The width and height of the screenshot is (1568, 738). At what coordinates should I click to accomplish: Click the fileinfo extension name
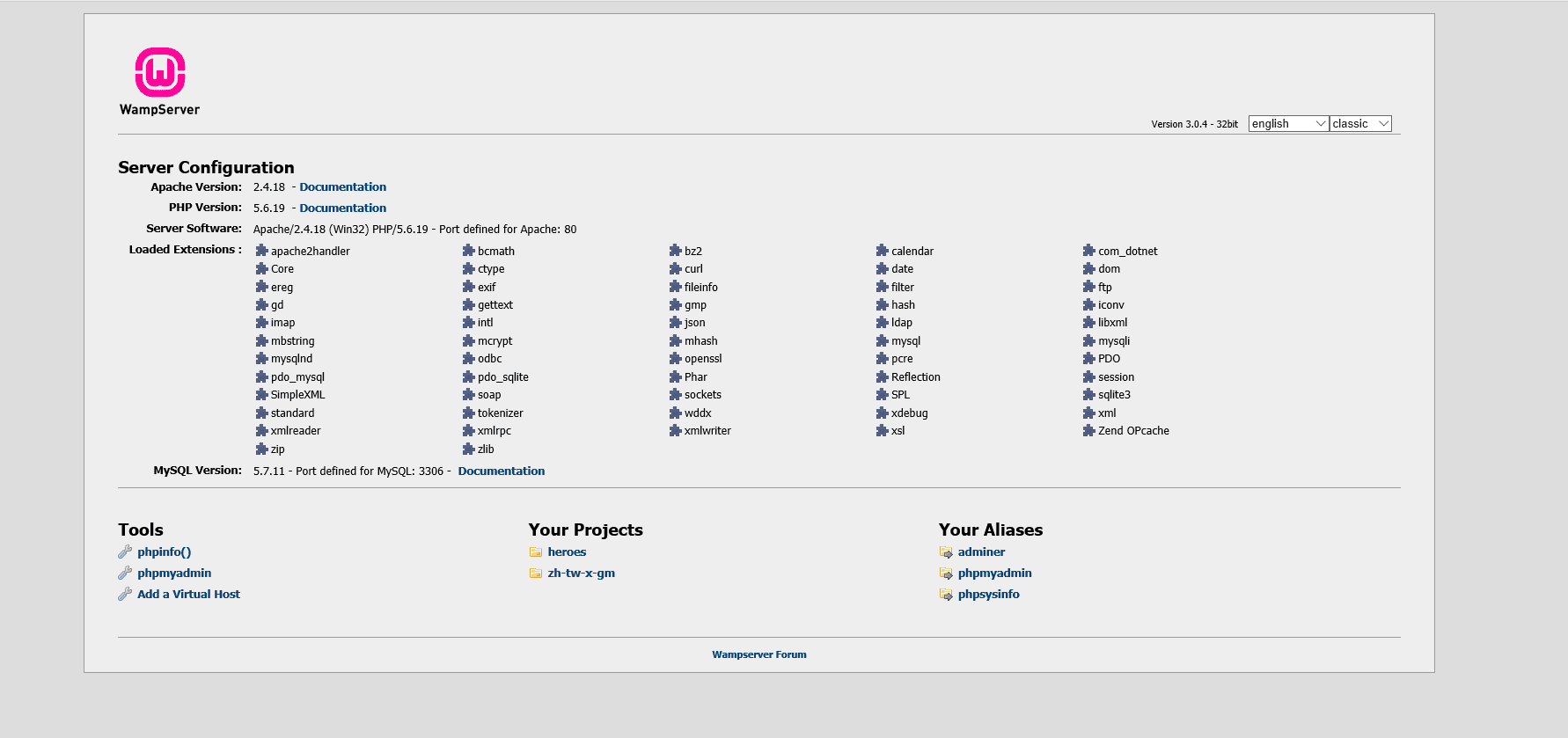coord(701,288)
